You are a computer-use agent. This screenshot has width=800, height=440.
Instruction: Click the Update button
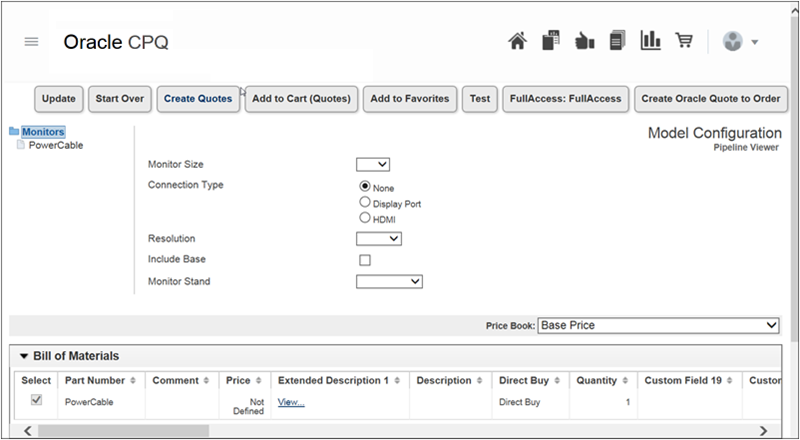click(59, 99)
